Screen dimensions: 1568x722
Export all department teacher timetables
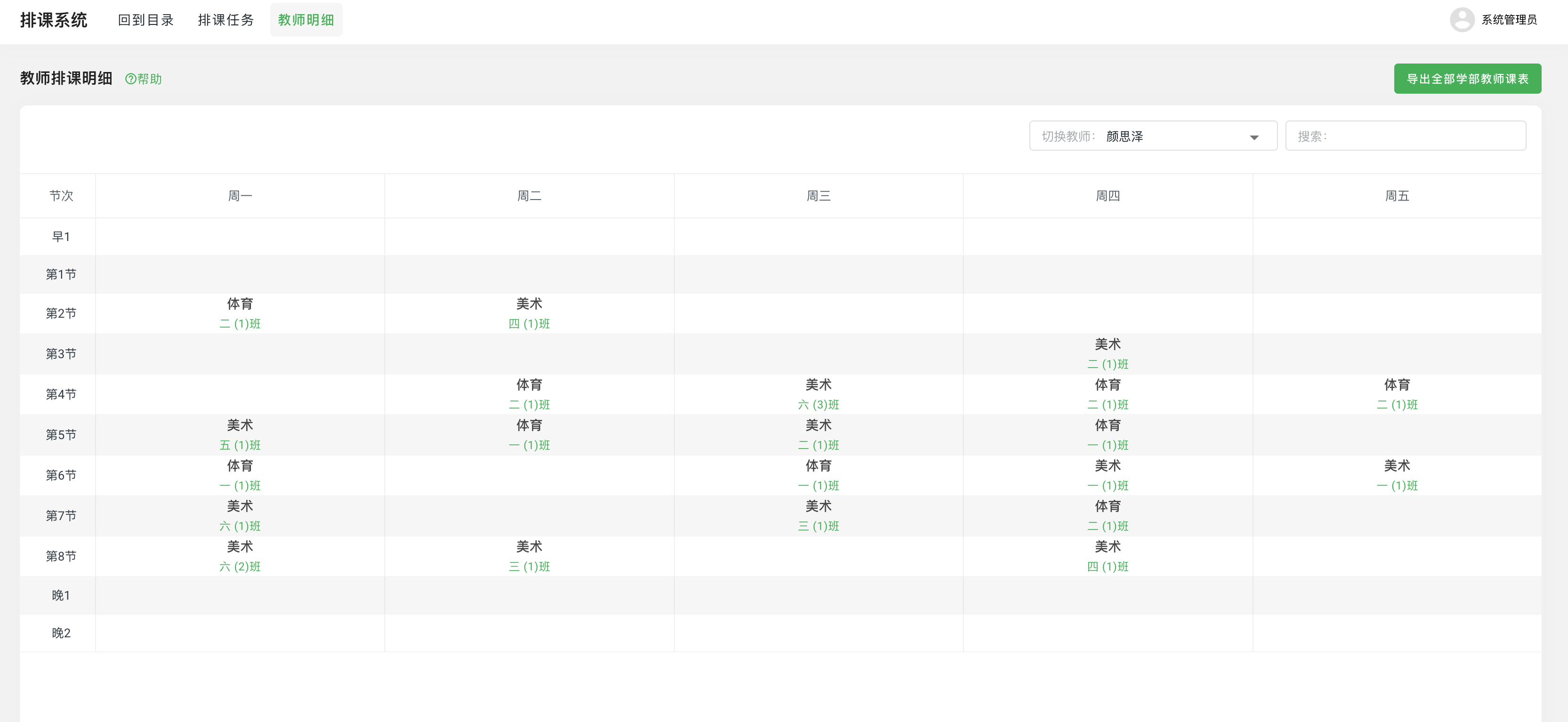(1467, 79)
